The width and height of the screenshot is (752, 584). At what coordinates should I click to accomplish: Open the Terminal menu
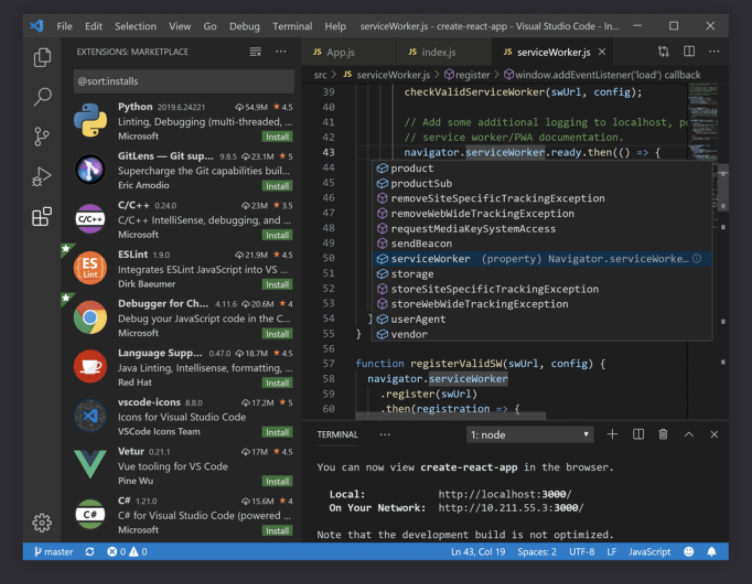coord(292,26)
